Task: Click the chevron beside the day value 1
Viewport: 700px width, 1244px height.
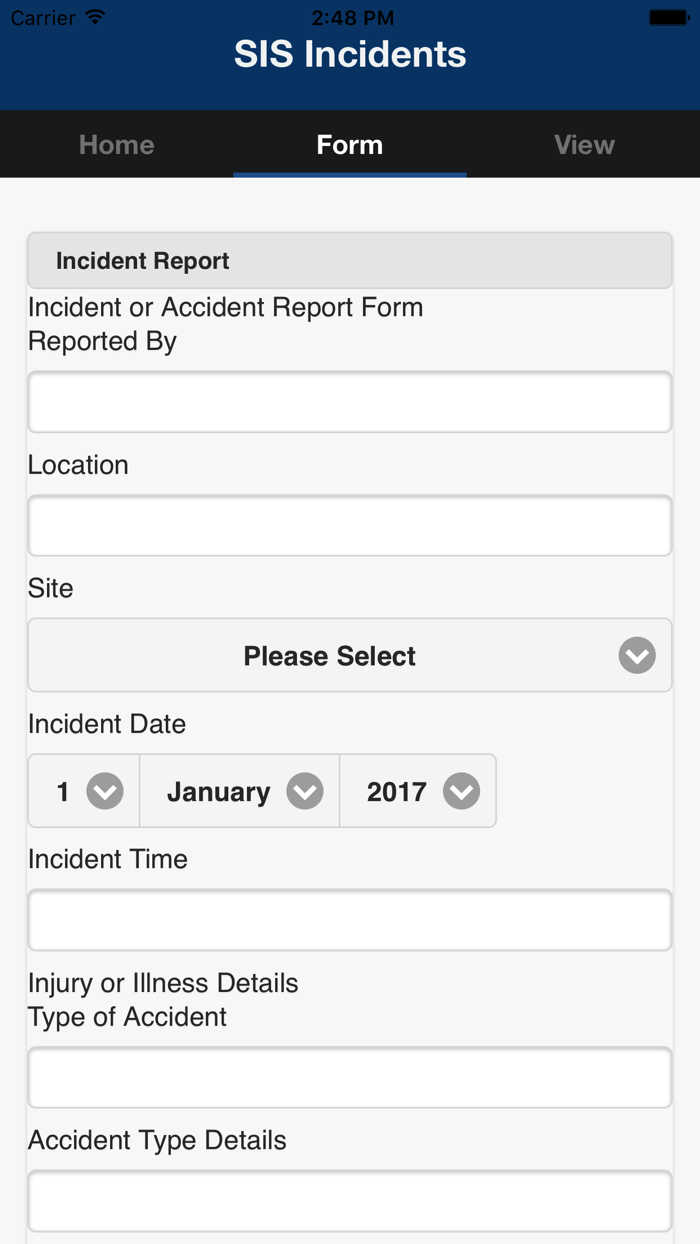Action: (105, 791)
